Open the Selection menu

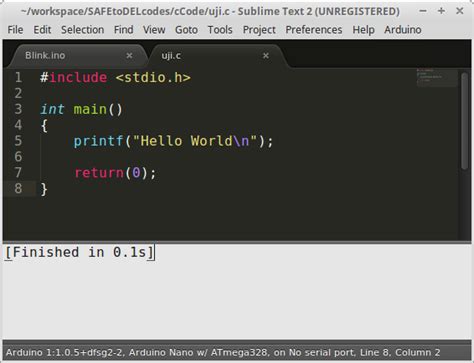pos(82,30)
